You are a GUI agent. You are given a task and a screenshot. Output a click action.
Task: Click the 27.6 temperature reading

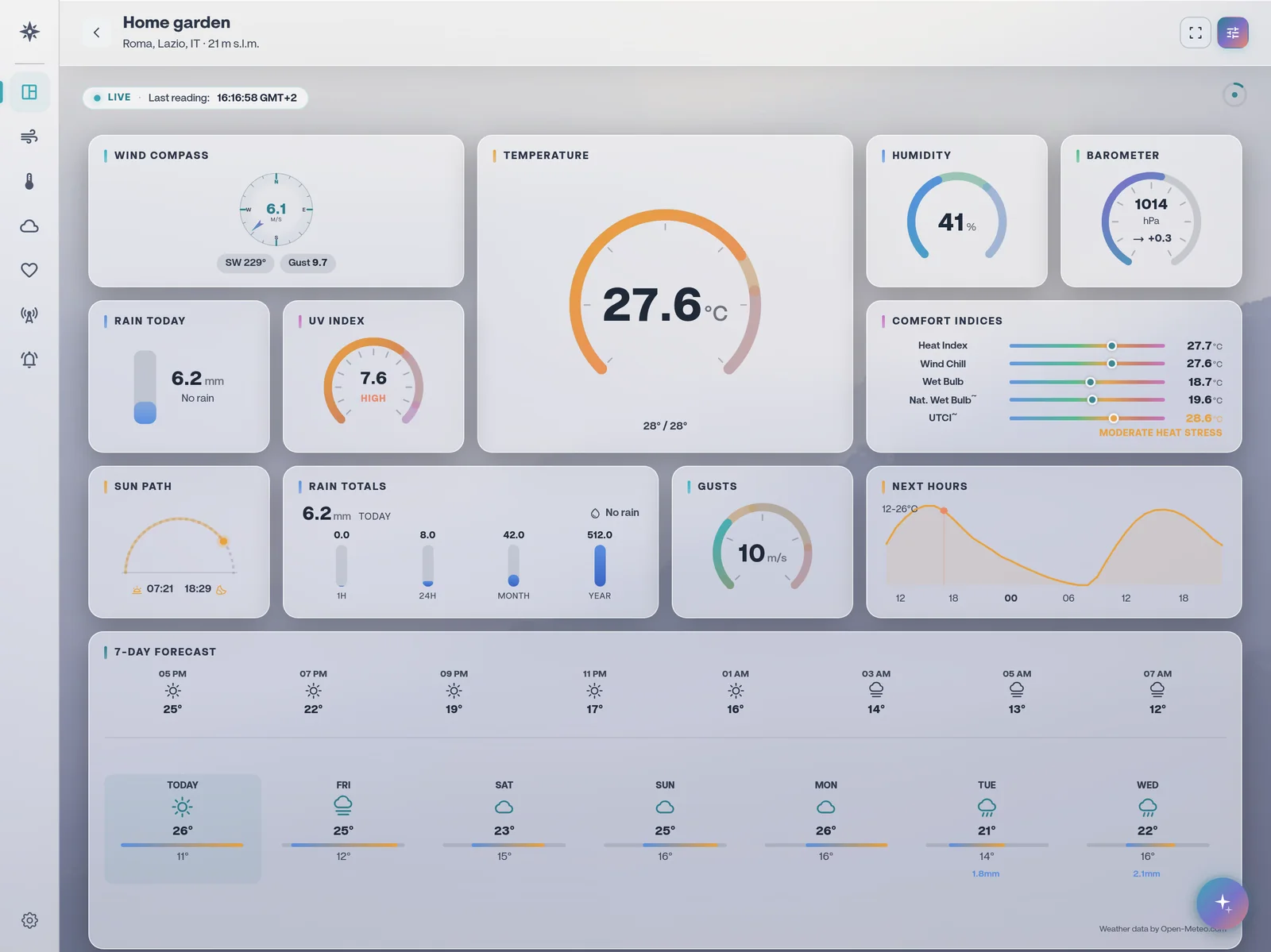pyautogui.click(x=665, y=305)
